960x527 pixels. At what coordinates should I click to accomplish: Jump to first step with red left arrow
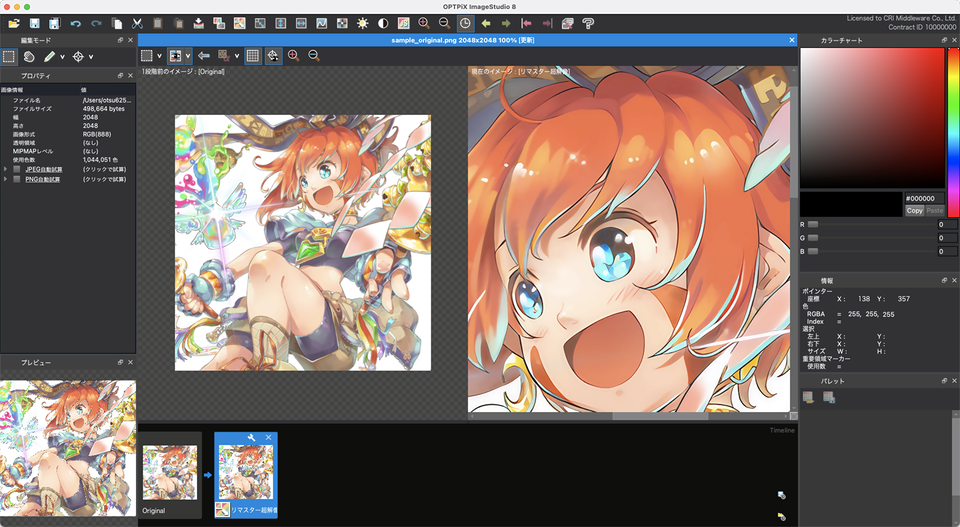[527, 23]
